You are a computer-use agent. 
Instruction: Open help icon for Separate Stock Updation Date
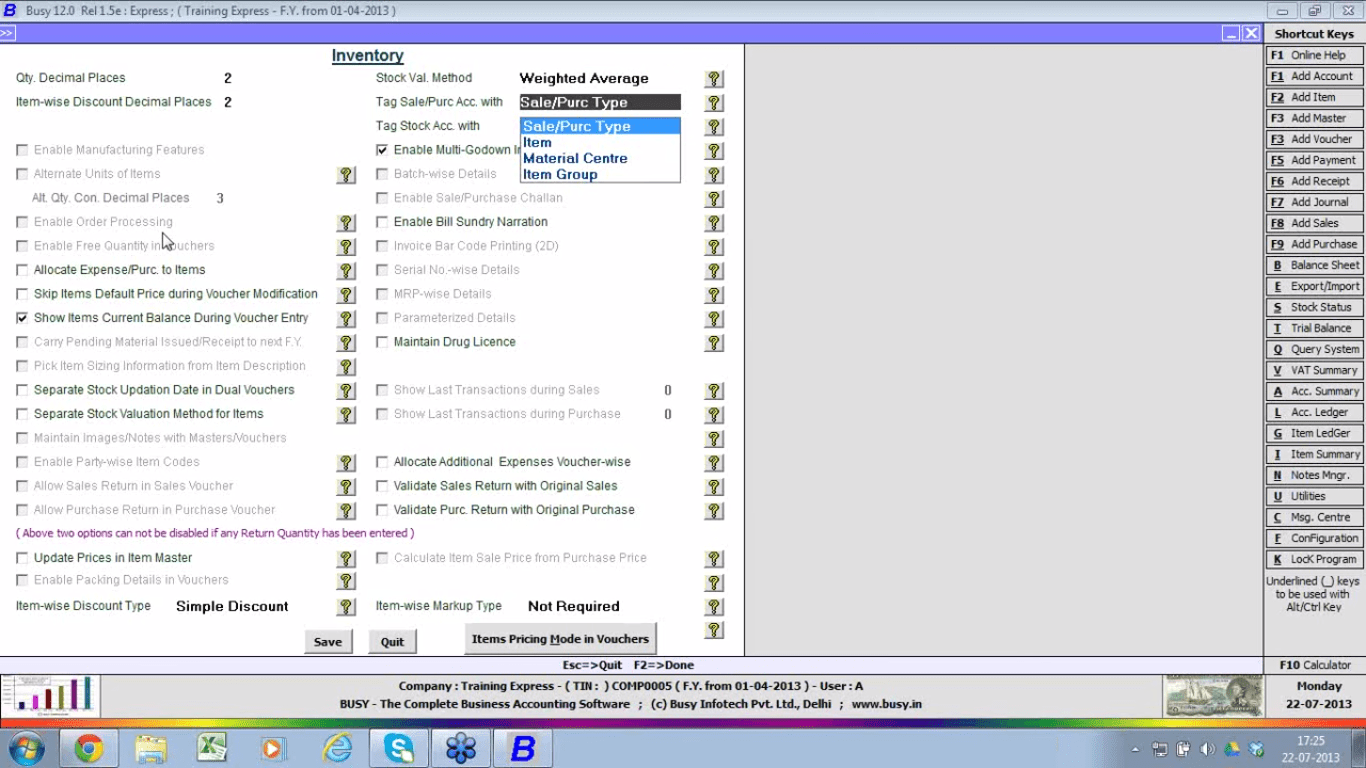(x=346, y=391)
